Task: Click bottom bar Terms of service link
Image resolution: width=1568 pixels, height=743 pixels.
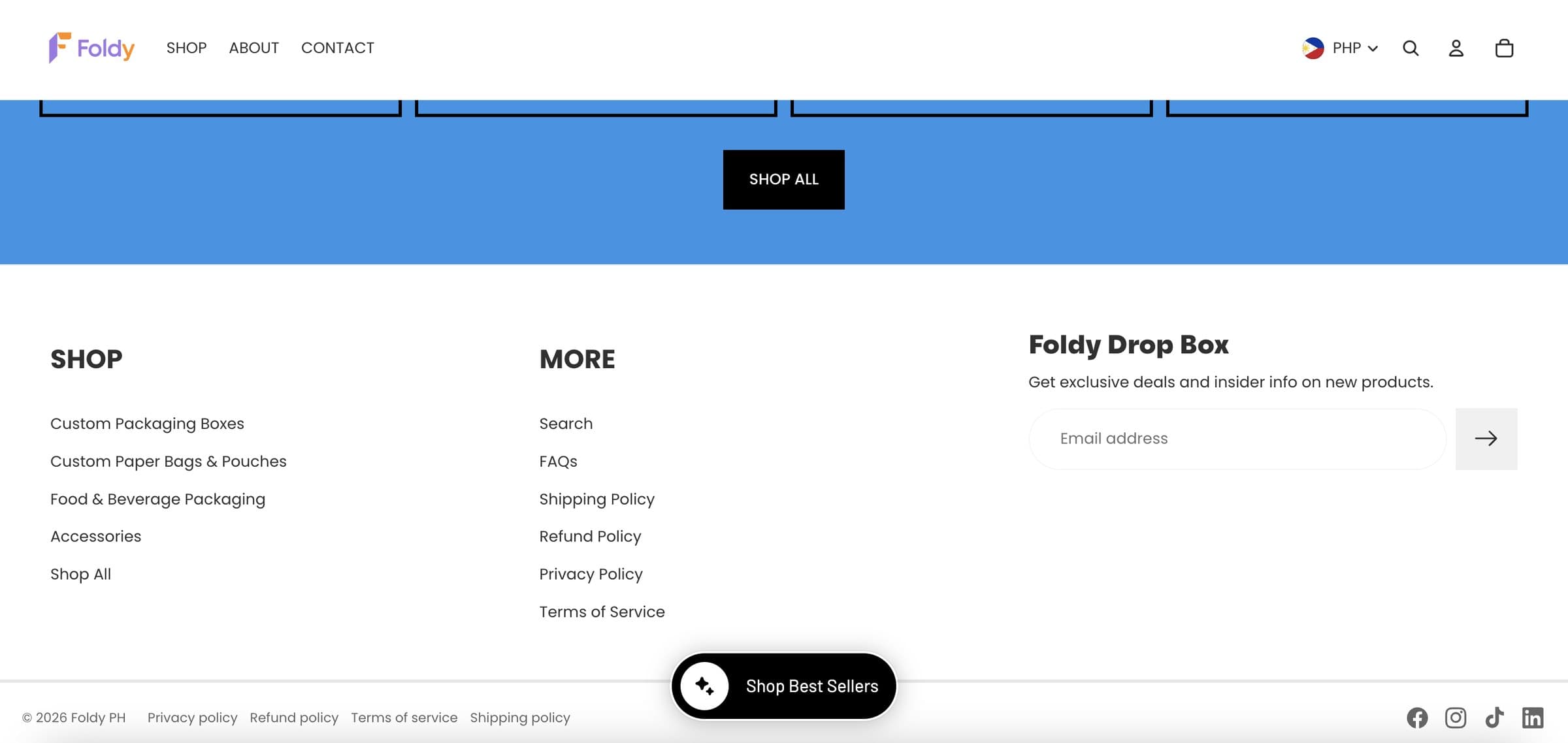Action: point(404,718)
